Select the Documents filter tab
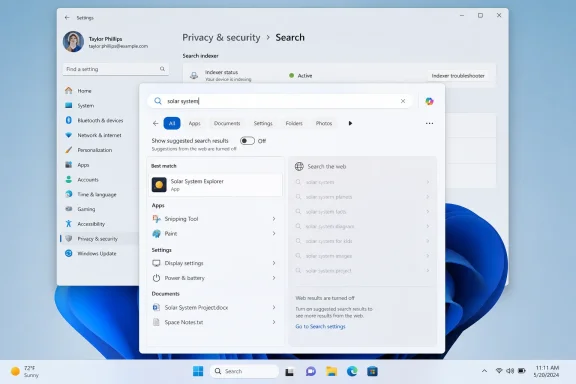 pyautogui.click(x=227, y=123)
